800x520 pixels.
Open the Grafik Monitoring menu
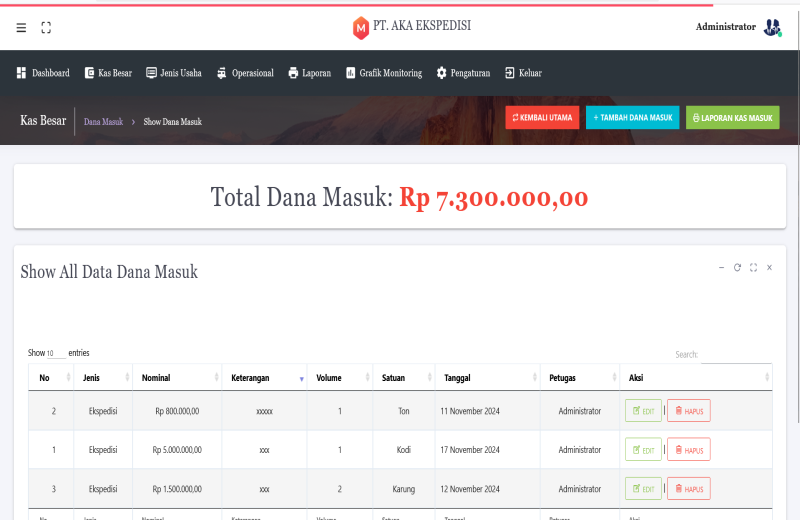pyautogui.click(x=384, y=73)
